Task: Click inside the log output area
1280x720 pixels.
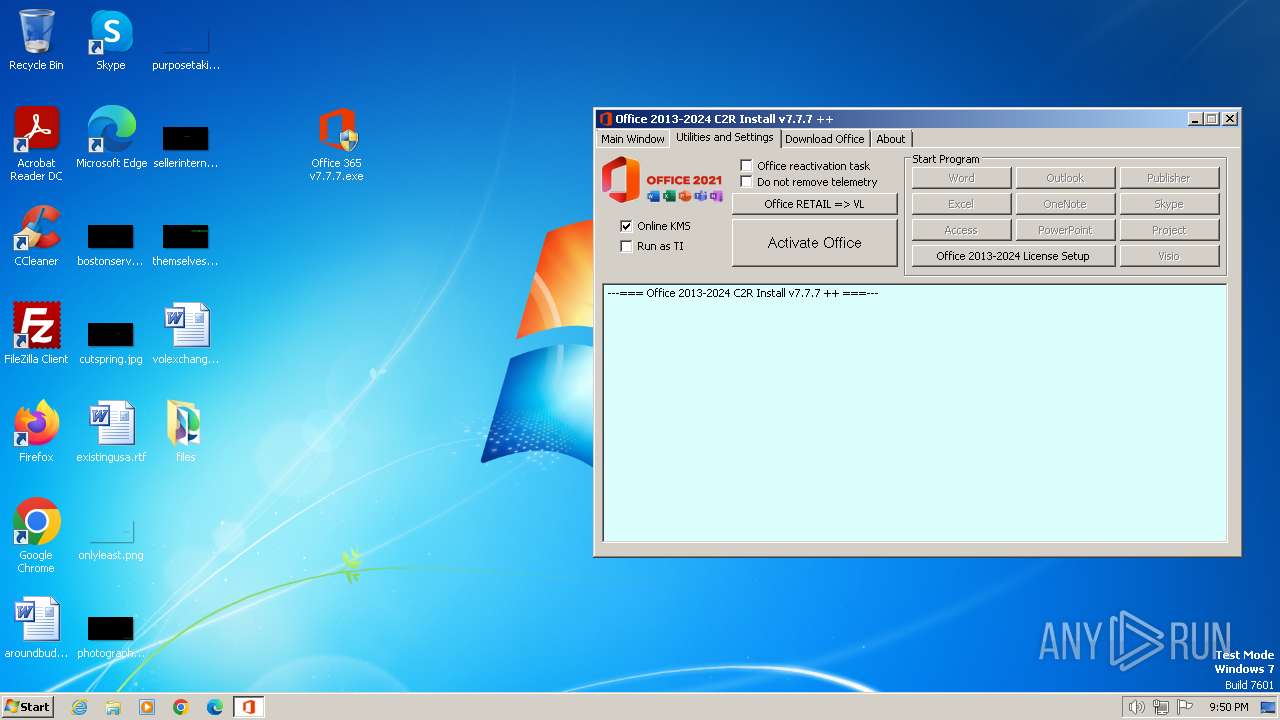Action: (x=914, y=412)
